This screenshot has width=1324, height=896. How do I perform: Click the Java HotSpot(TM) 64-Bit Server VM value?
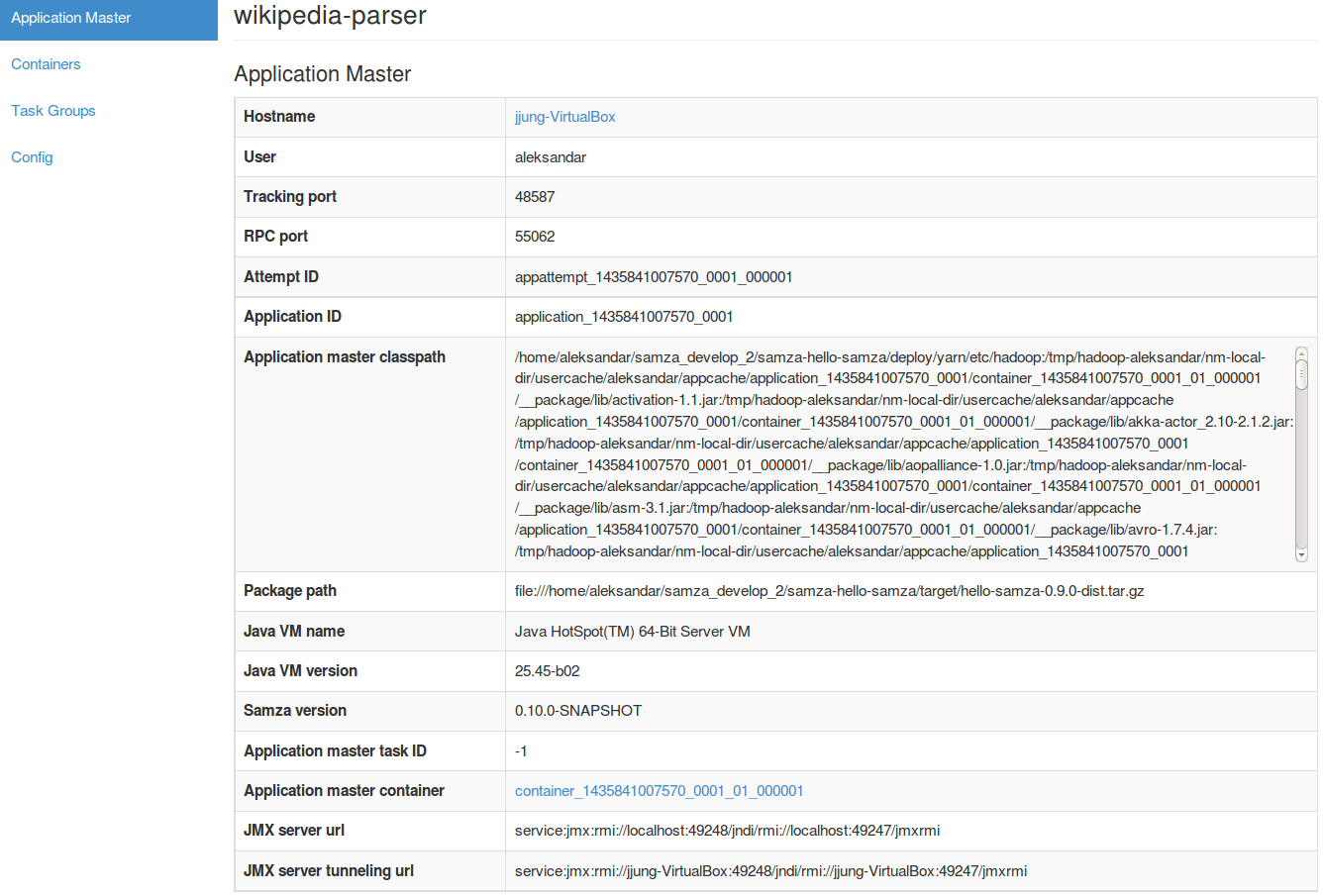[x=633, y=632]
